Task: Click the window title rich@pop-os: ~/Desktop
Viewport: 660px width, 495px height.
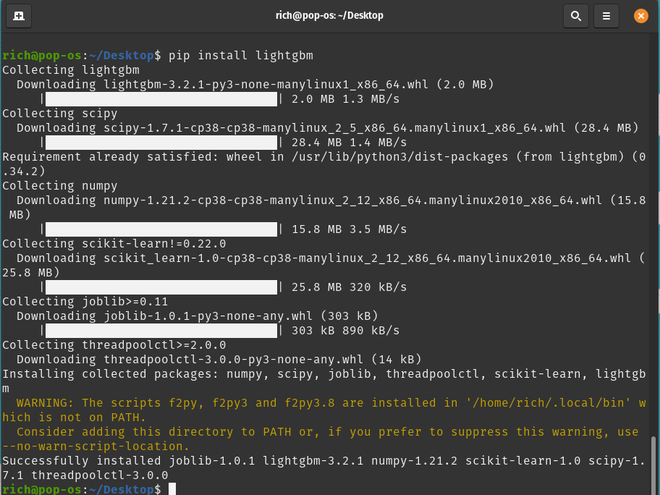Action: (x=329, y=16)
